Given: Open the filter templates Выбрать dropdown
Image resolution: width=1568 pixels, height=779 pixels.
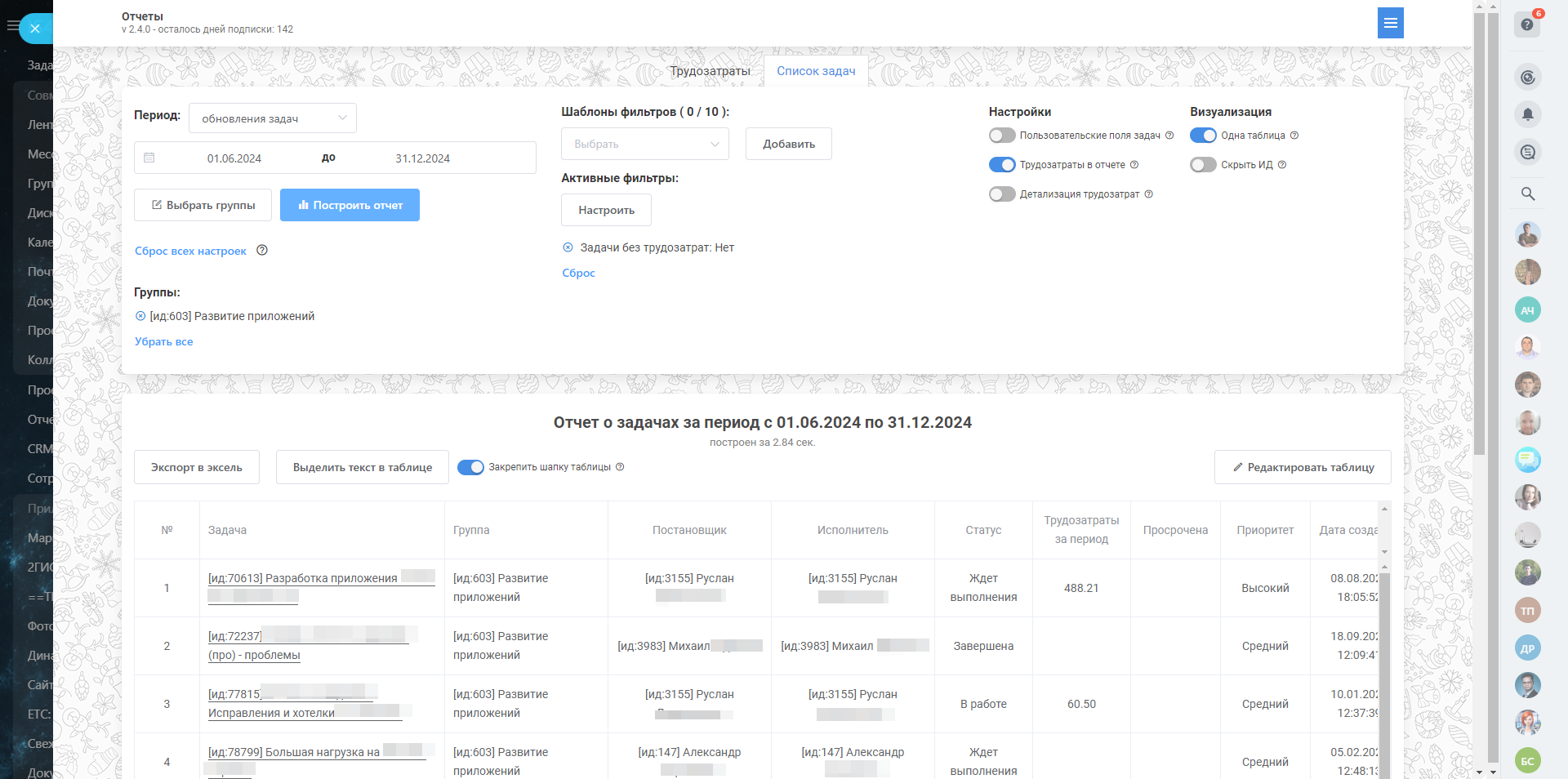Looking at the screenshot, I should (645, 144).
